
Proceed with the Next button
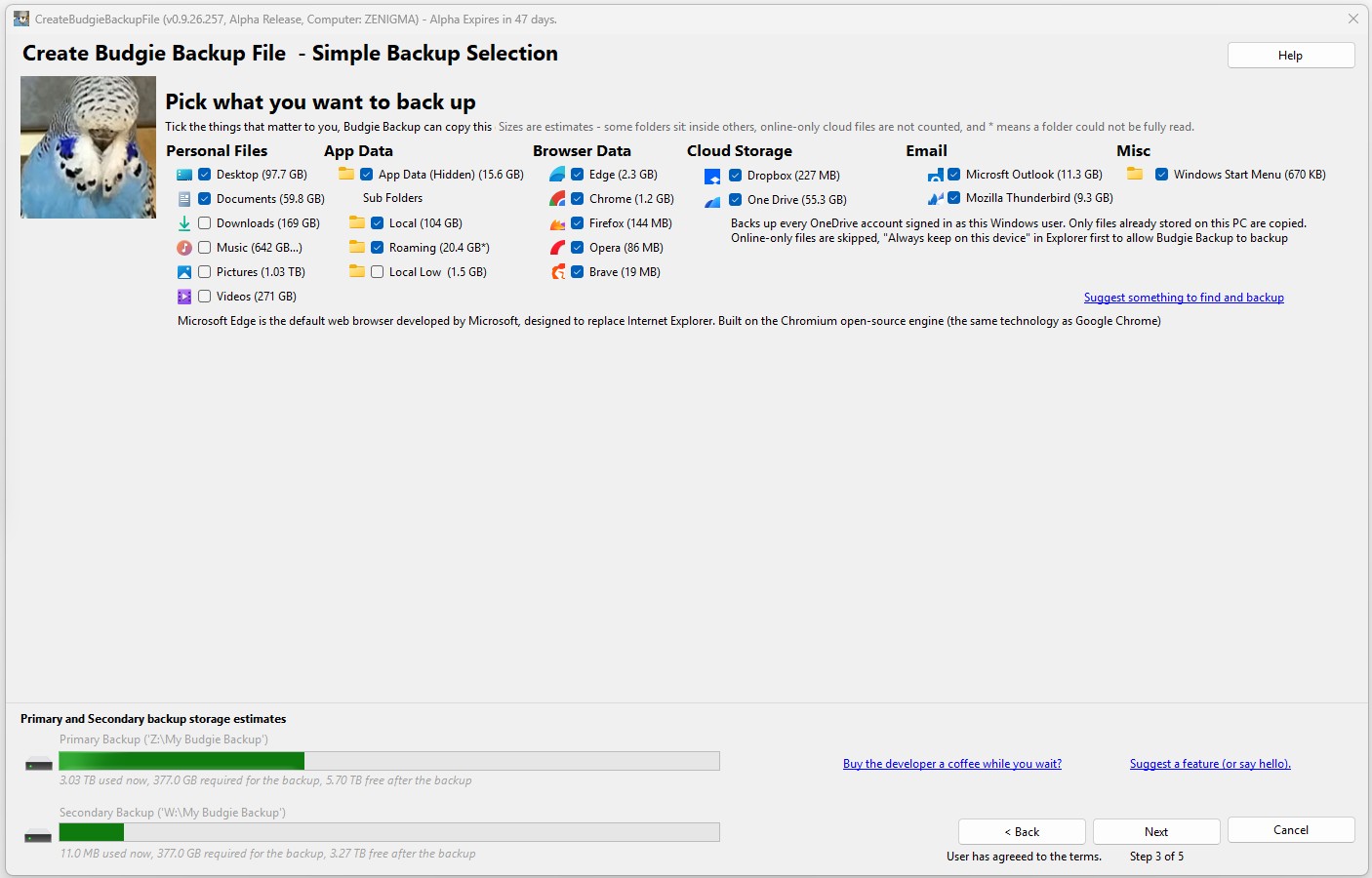coord(1156,832)
